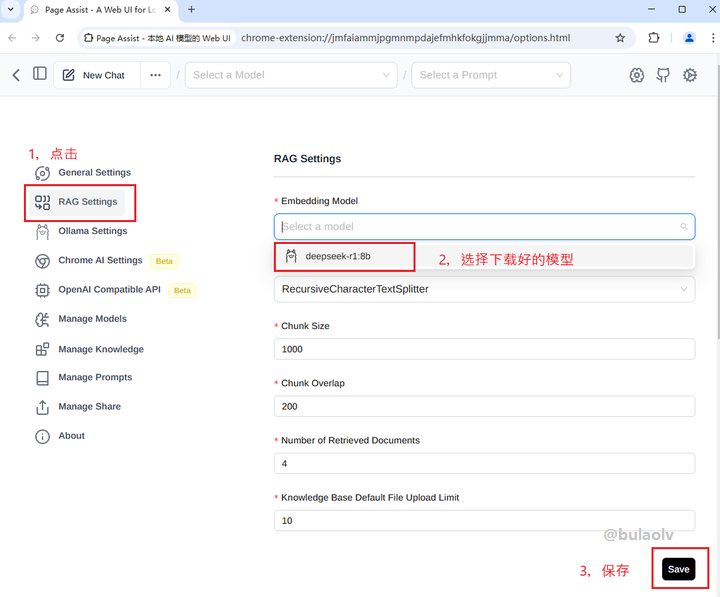Click the RAG Settings heading text
720x597 pixels.
coord(307,159)
